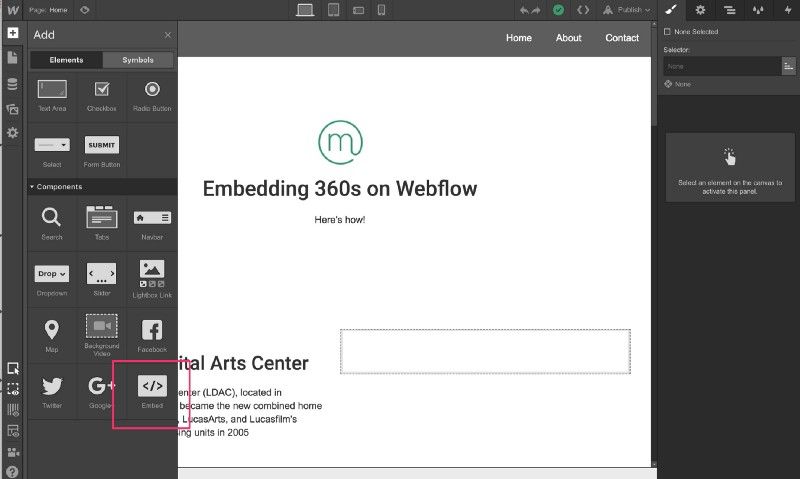This screenshot has width=800, height=479.
Task: Select the Arts Center heading
Action: click(244, 363)
